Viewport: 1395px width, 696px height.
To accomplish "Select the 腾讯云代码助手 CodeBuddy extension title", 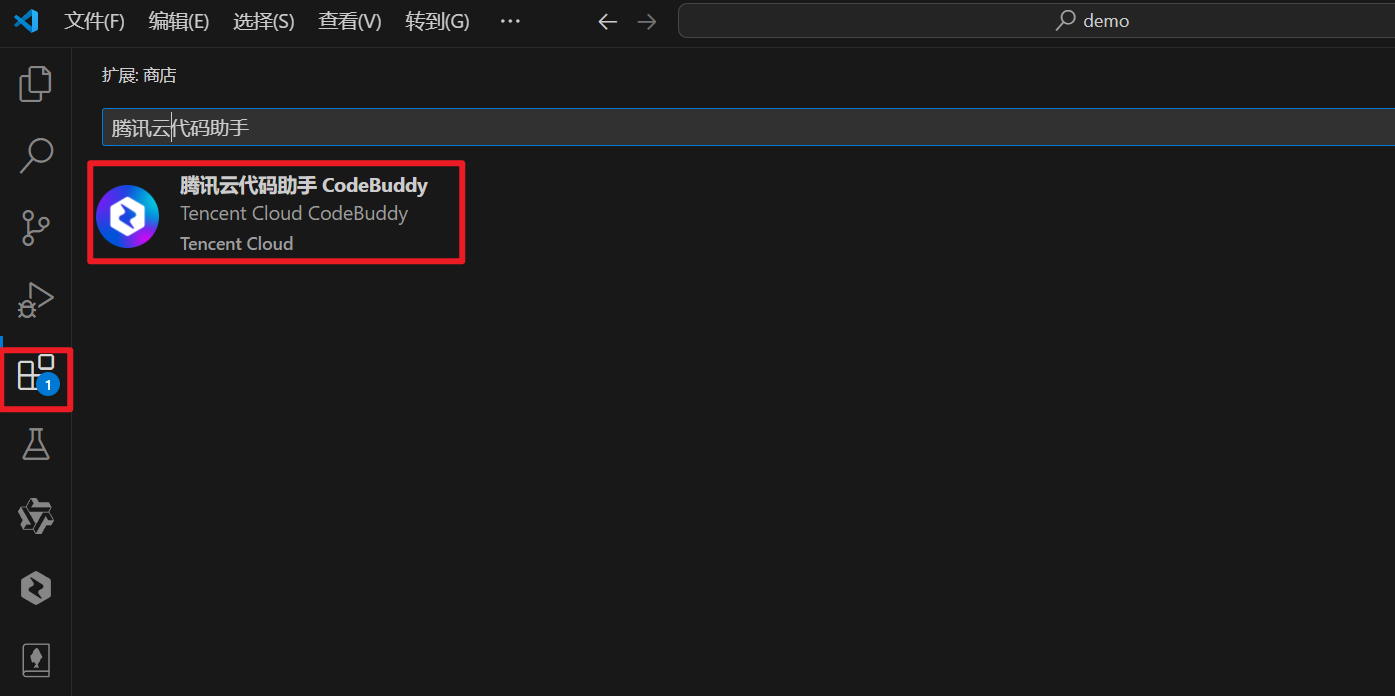I will (x=304, y=185).
